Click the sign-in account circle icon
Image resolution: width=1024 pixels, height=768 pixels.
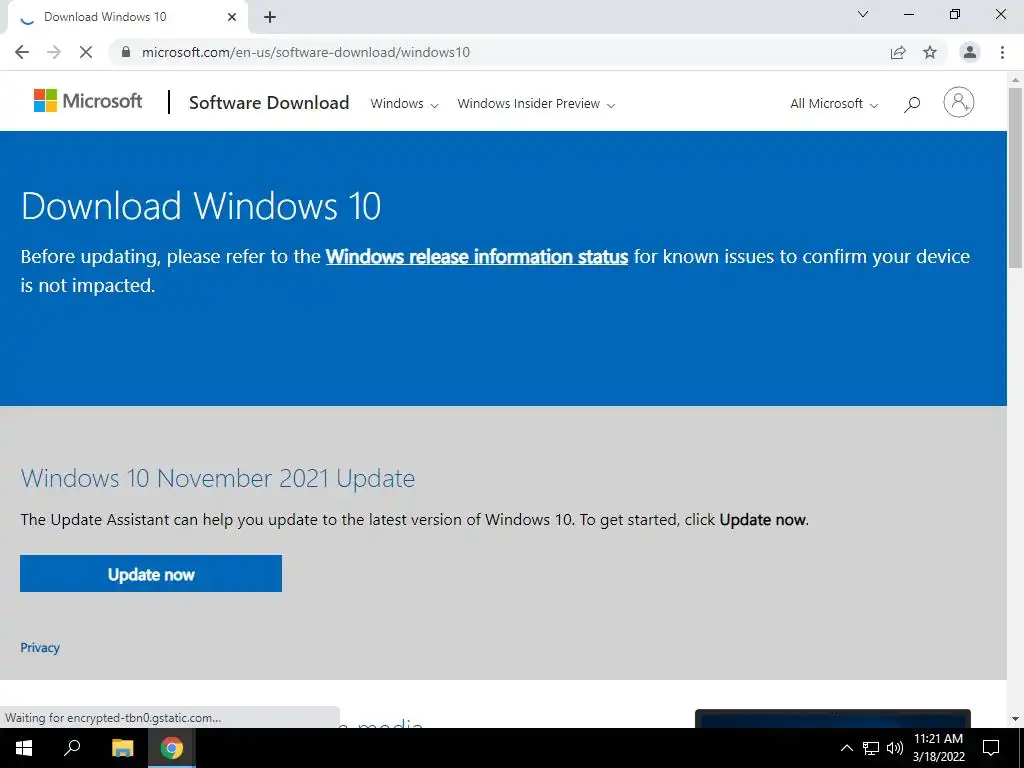coord(959,102)
